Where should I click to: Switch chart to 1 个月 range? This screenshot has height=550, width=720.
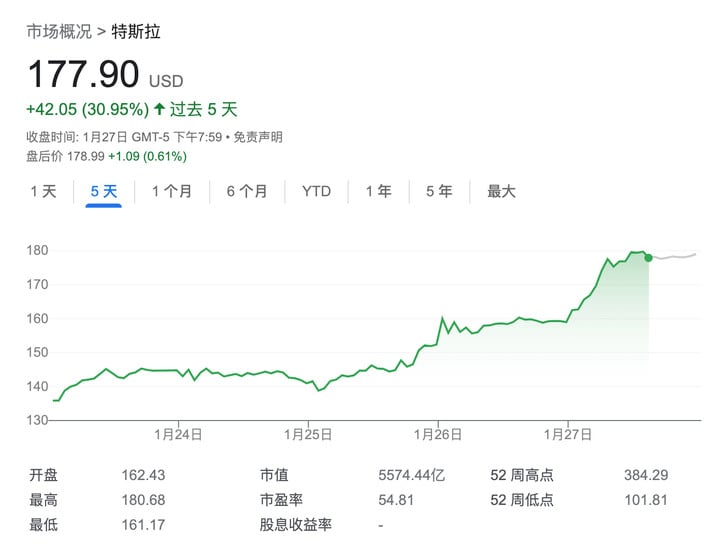tap(172, 191)
